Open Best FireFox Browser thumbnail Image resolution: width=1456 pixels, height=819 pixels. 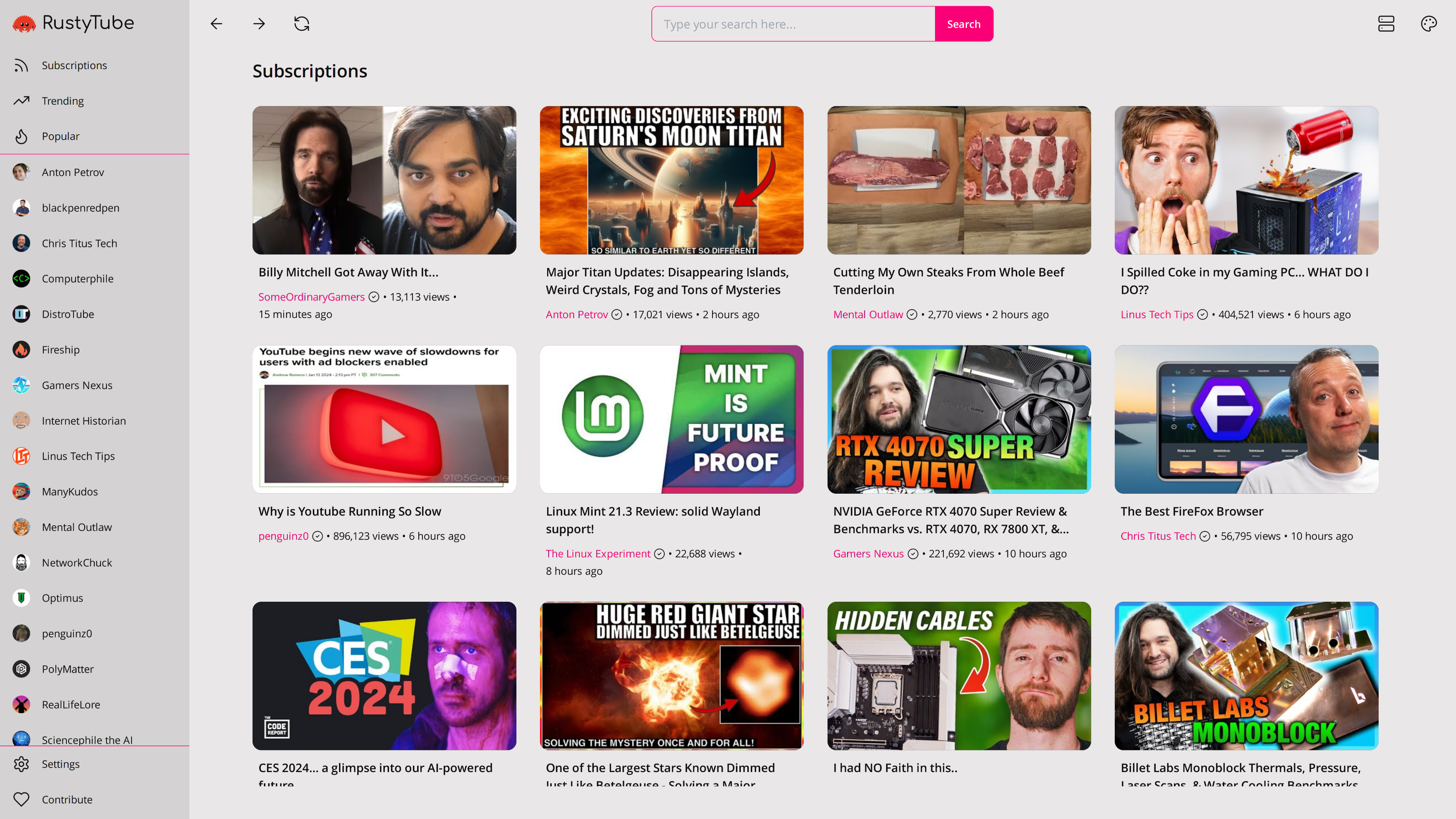[1246, 419]
